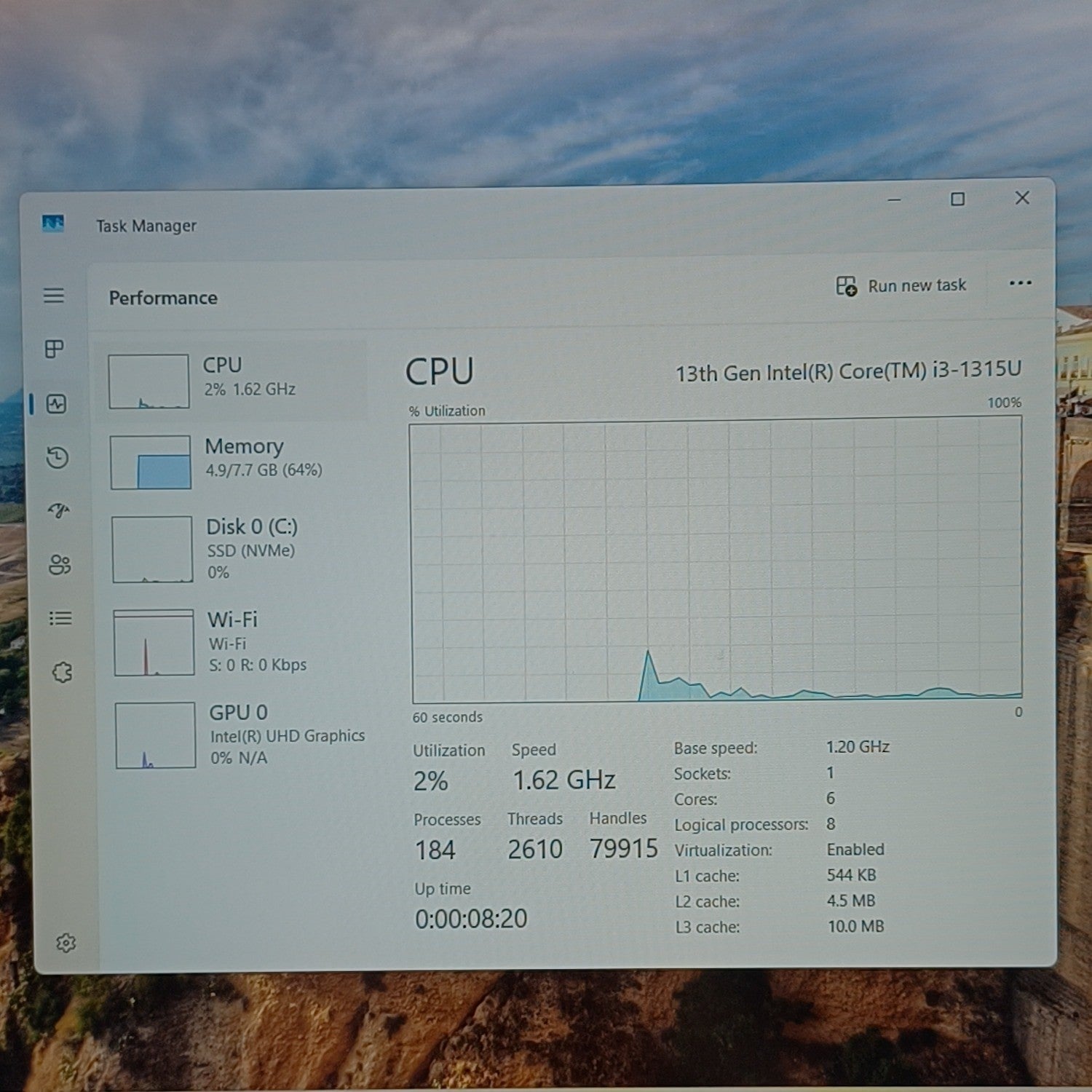Open the Startup apps page icon
The width and height of the screenshot is (1092, 1092).
(x=59, y=511)
